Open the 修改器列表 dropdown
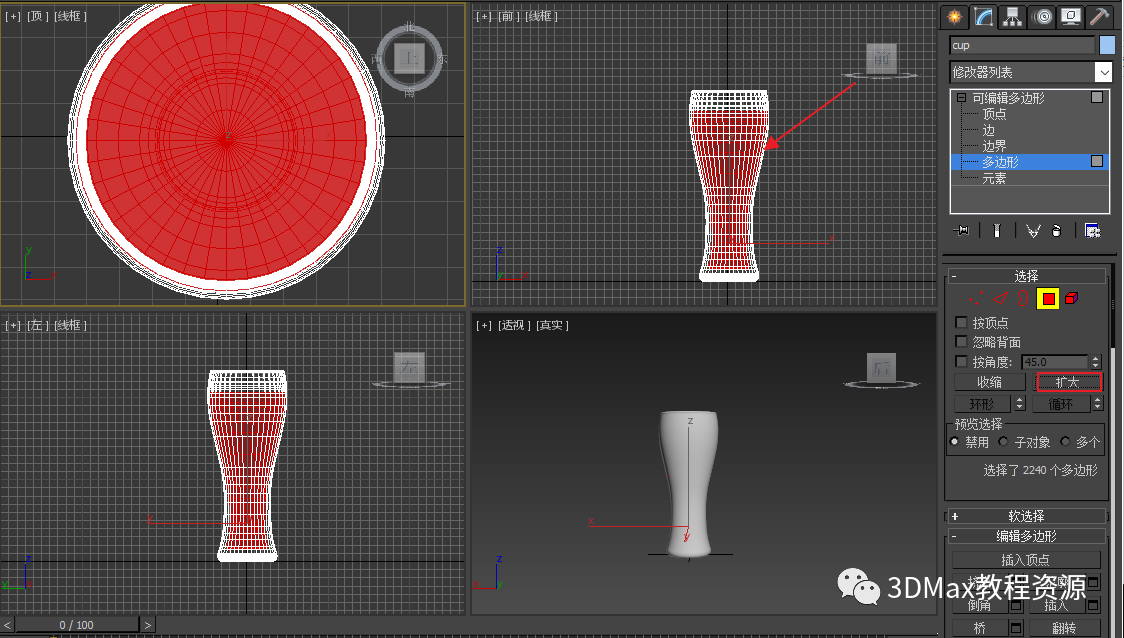Screen dimensions: 1124x638 click(x=1103, y=72)
